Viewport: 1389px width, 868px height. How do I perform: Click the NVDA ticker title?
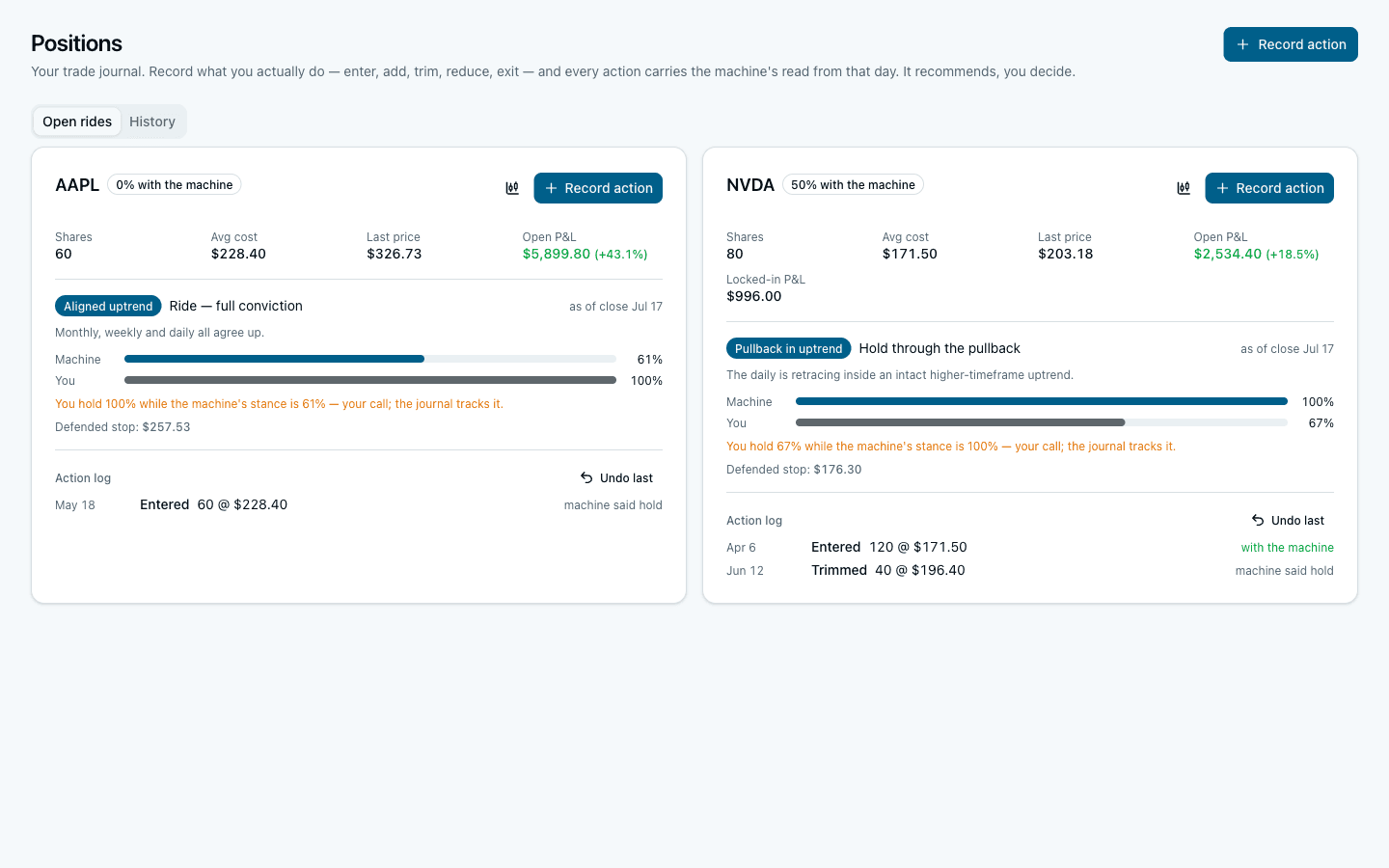[x=750, y=185]
